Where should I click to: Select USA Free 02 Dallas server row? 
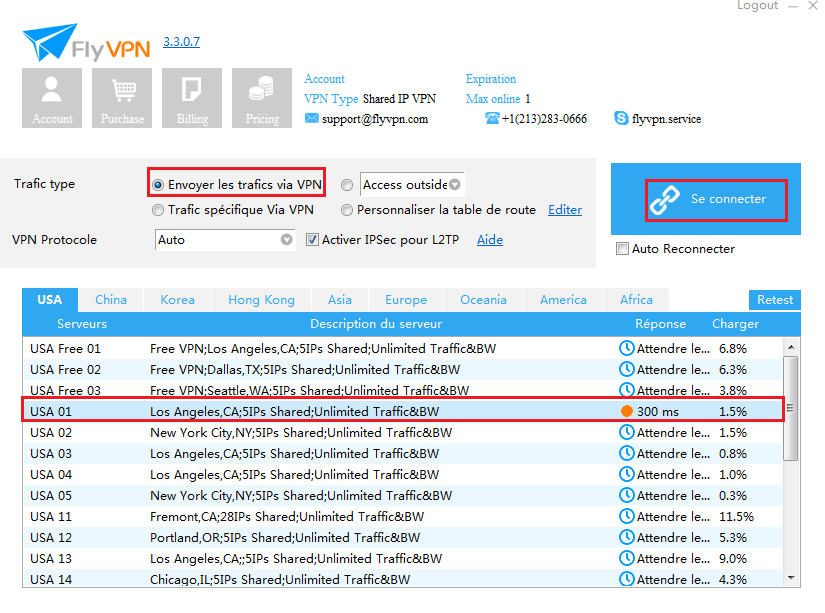click(403, 369)
